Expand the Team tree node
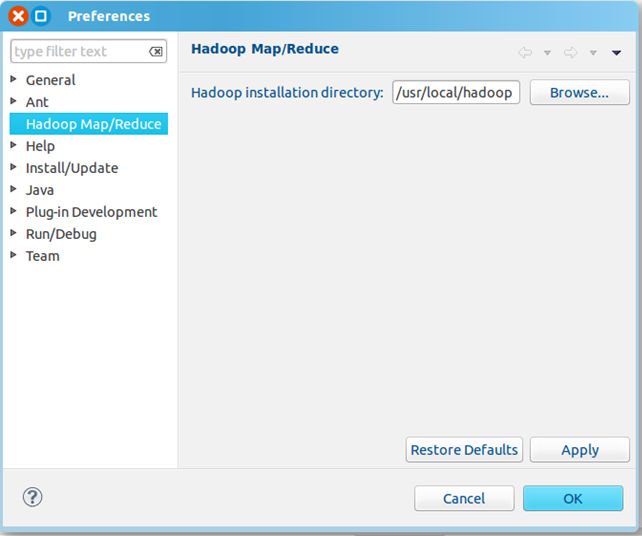Viewport: 642px width, 536px height. (13, 255)
